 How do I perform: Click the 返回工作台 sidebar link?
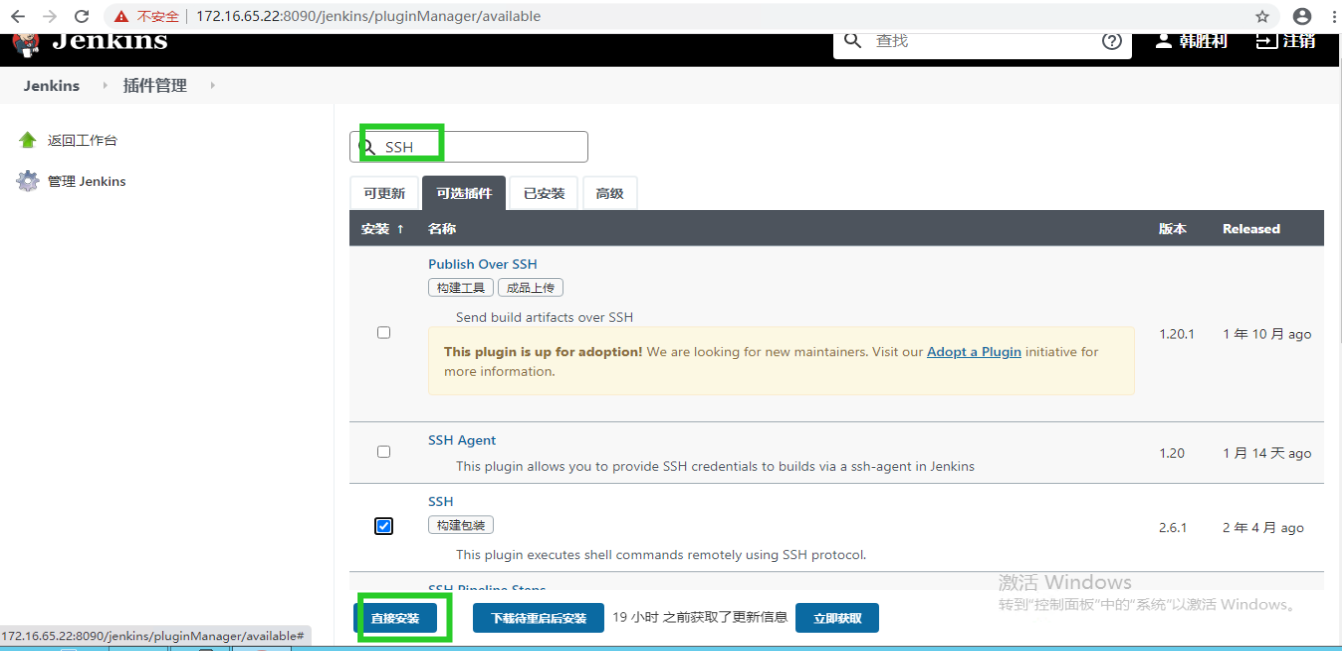(x=83, y=141)
